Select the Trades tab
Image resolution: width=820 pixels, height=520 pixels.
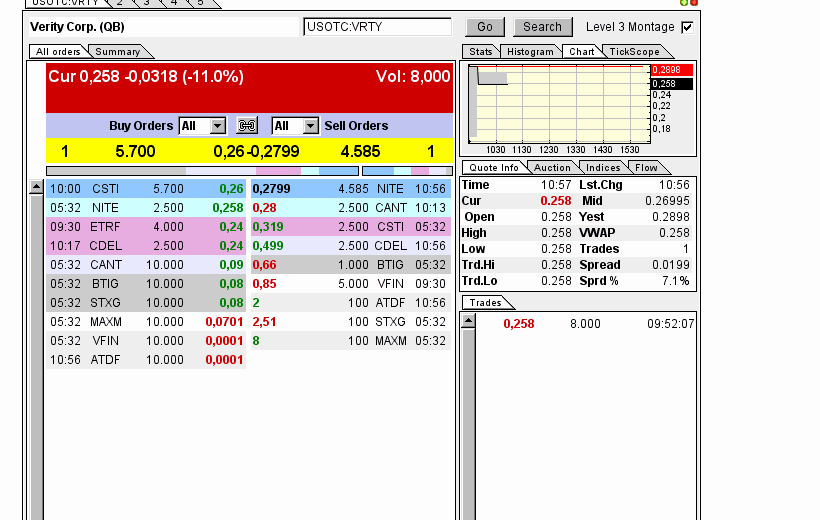coord(485,302)
